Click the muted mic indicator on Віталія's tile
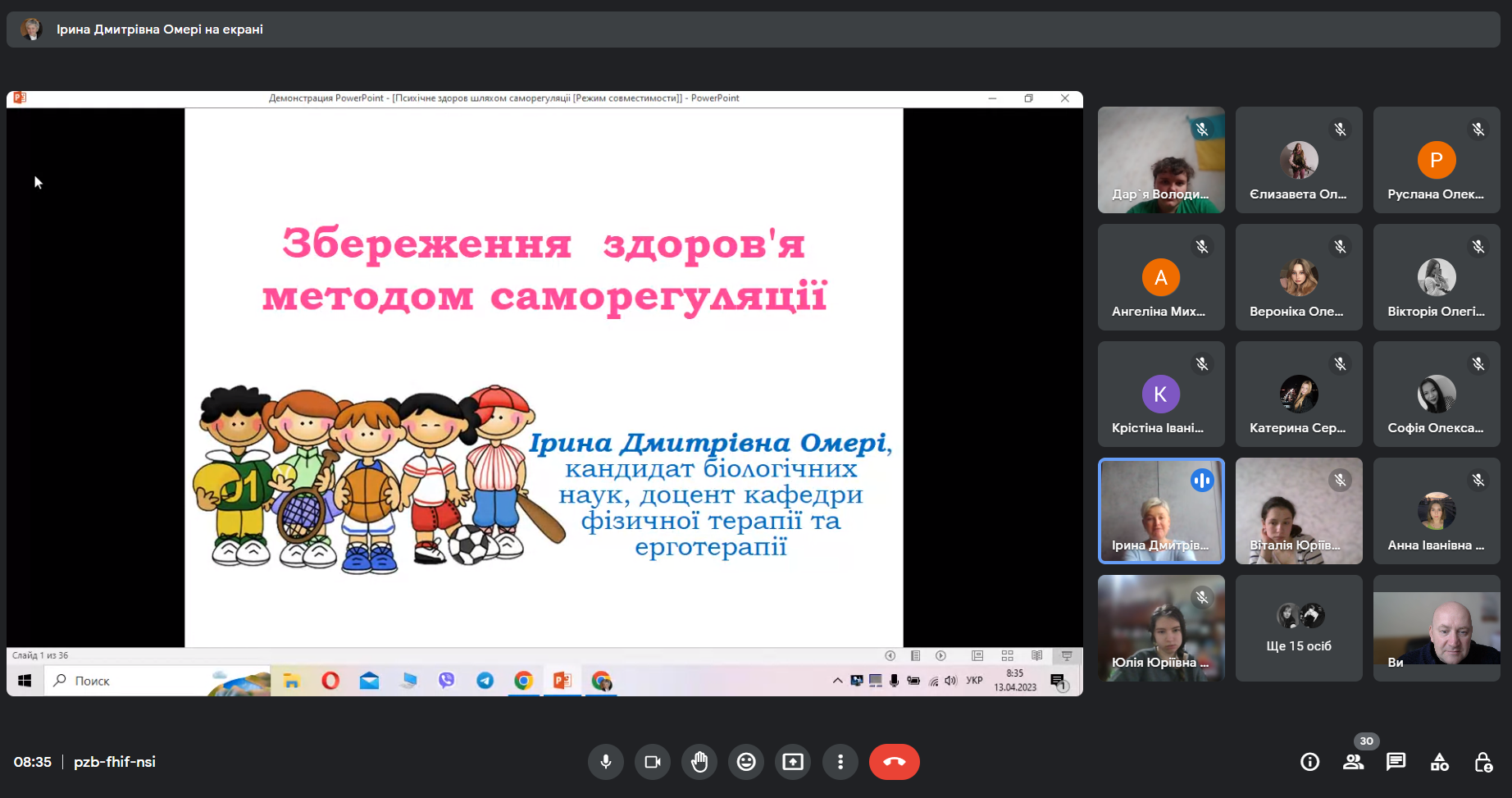This screenshot has height=798, width=1512. pyautogui.click(x=1340, y=481)
